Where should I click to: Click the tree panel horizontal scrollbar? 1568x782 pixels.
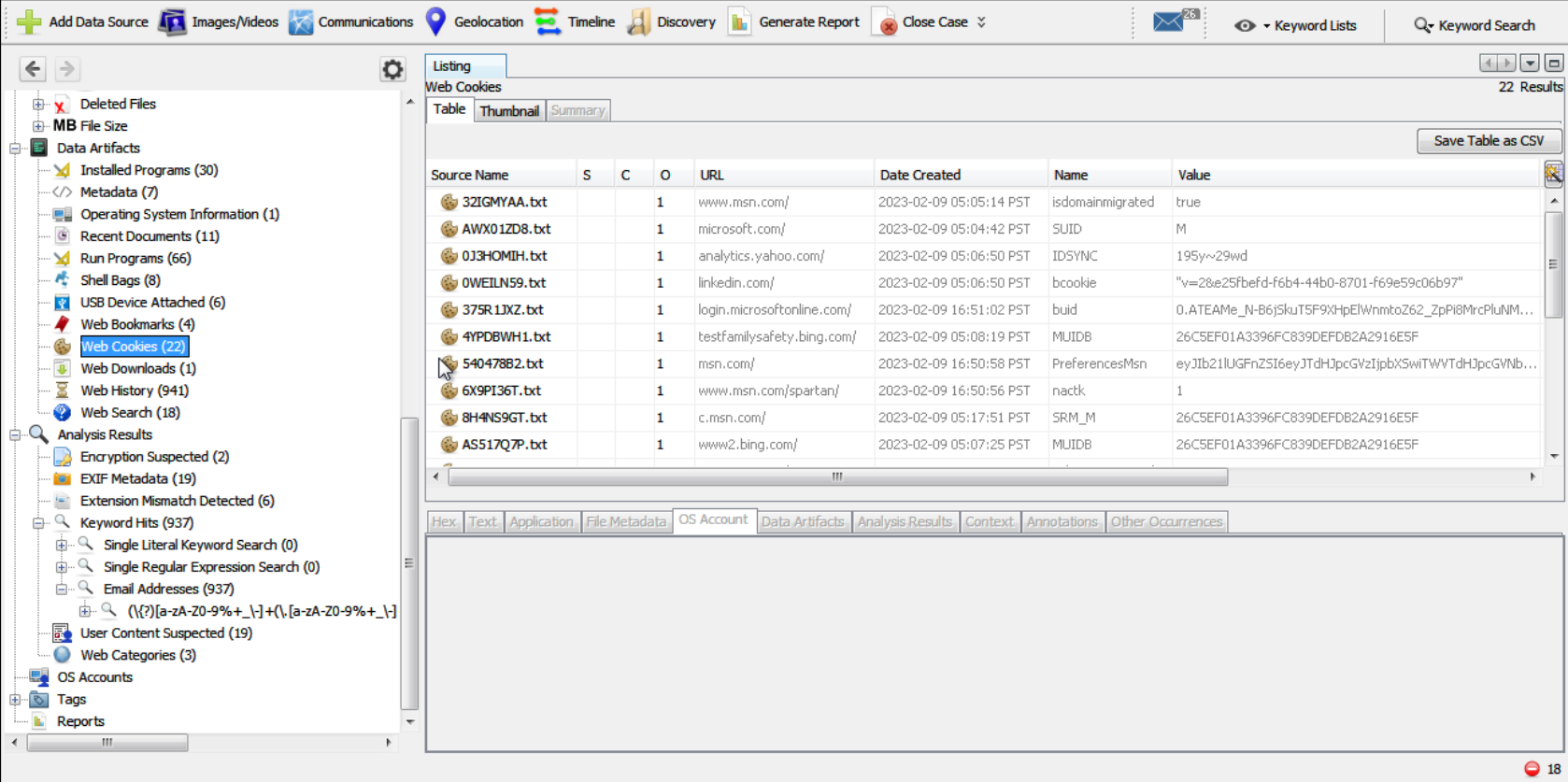coord(107,743)
